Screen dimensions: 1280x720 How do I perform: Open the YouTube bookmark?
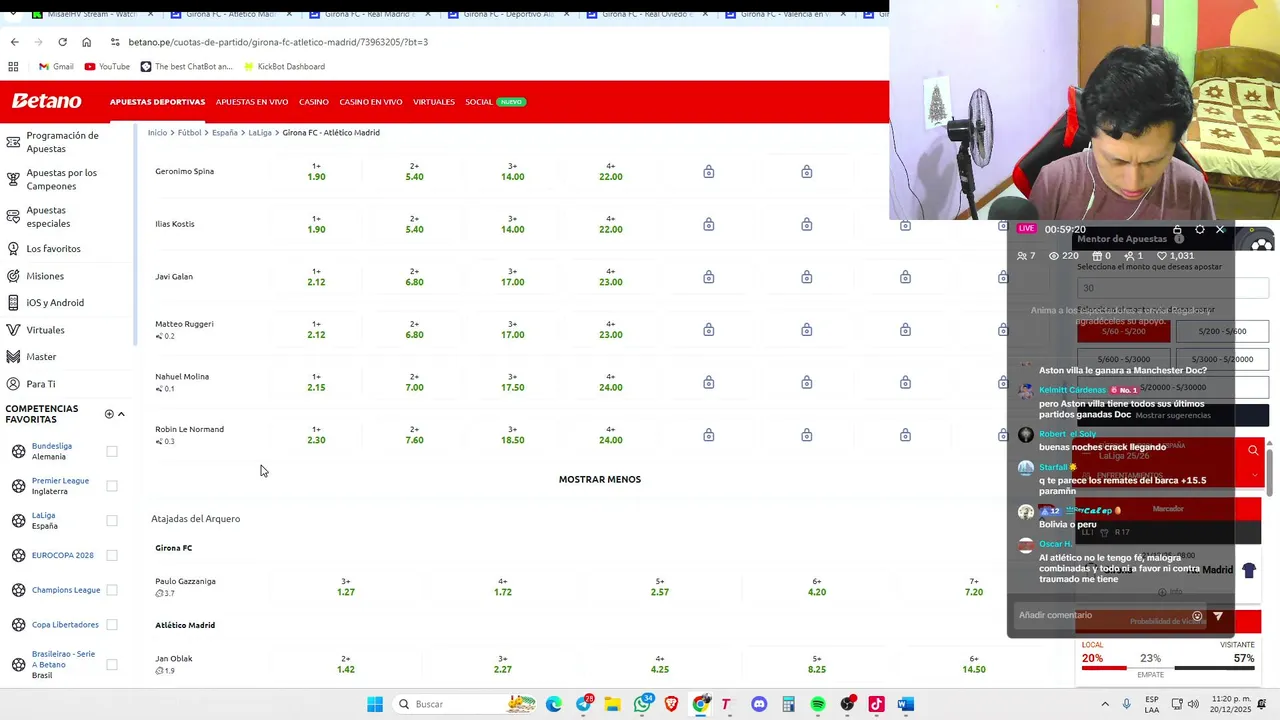point(107,67)
